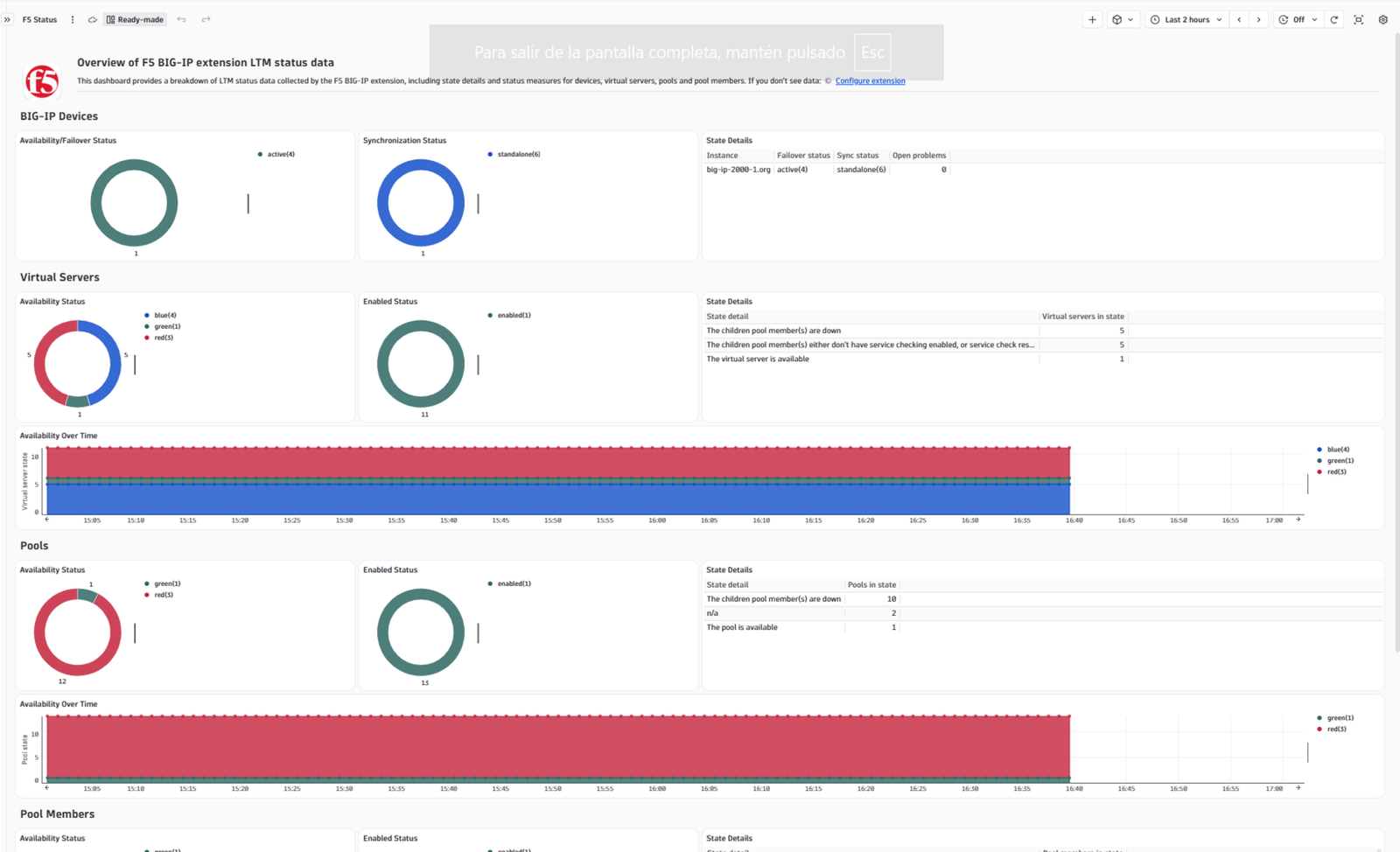Screen dimensions: 1400x852
Task: Click standalone(6) sync status table cell
Action: (861, 170)
